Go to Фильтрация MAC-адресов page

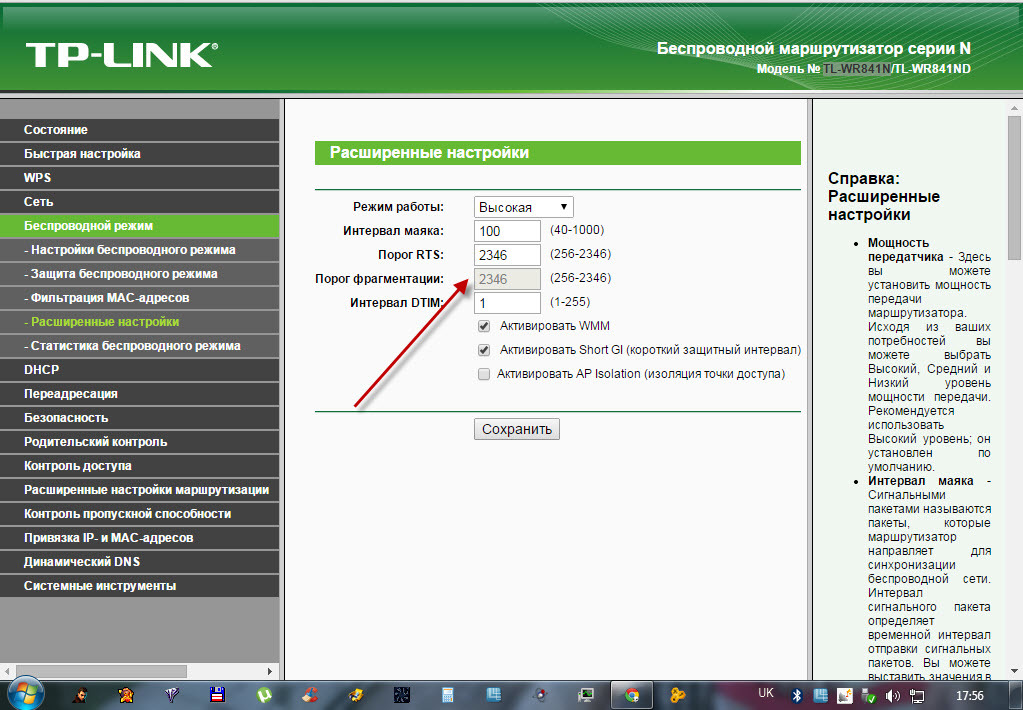(x=140, y=298)
